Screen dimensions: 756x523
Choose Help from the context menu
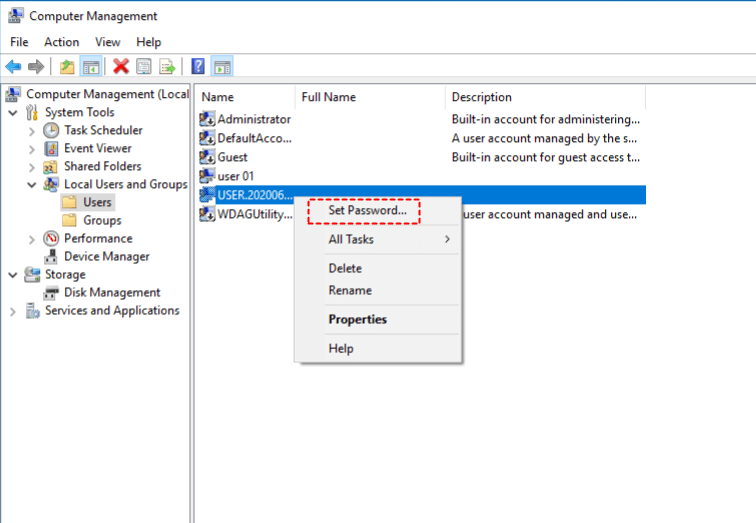(x=341, y=348)
